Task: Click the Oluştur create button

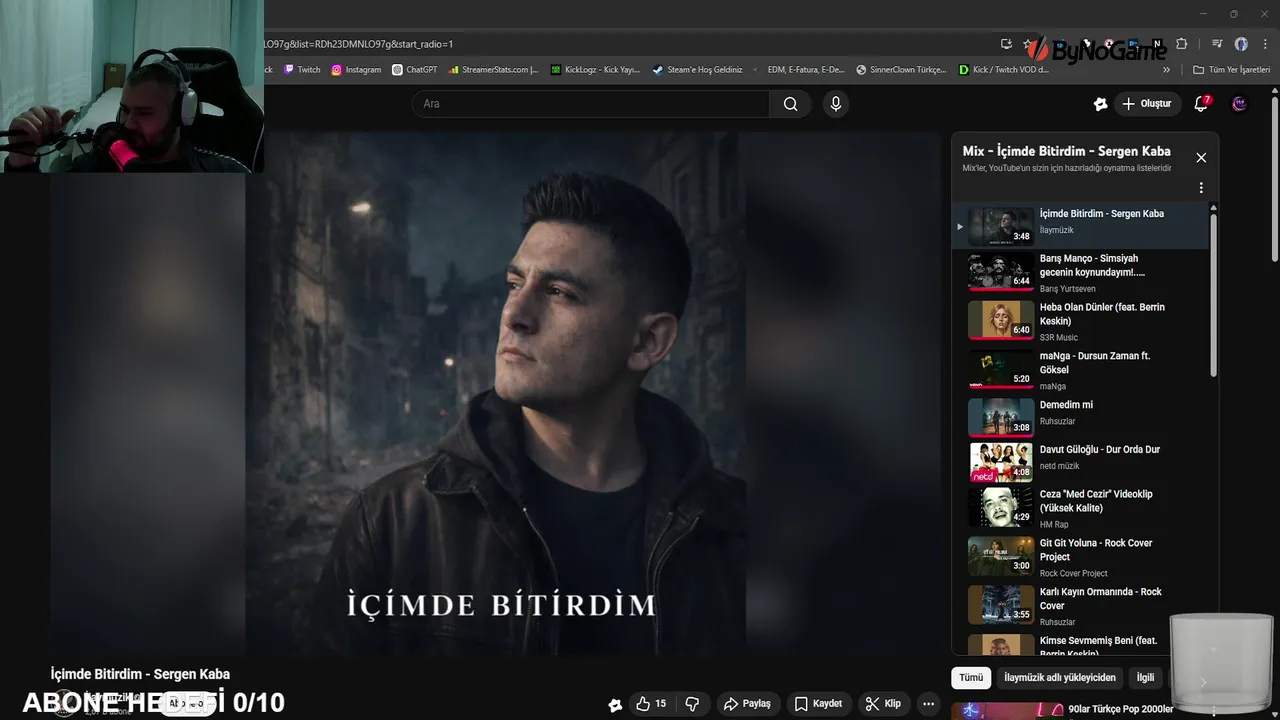Action: (1146, 104)
